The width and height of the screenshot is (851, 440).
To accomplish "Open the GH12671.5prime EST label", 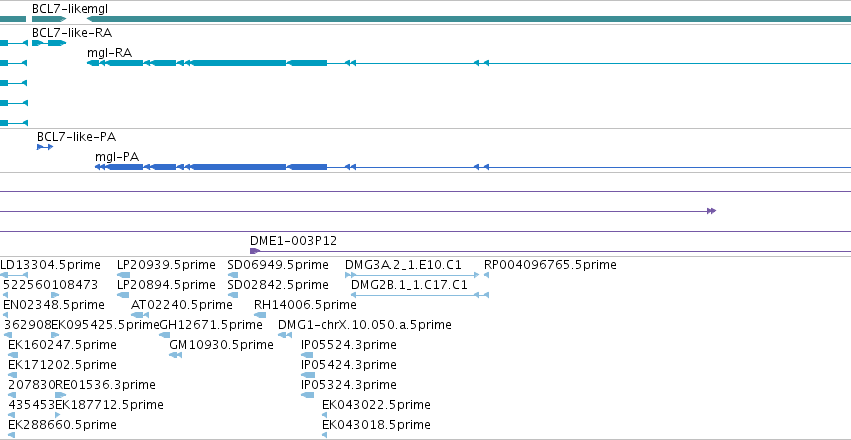I will pyautogui.click(x=211, y=325).
